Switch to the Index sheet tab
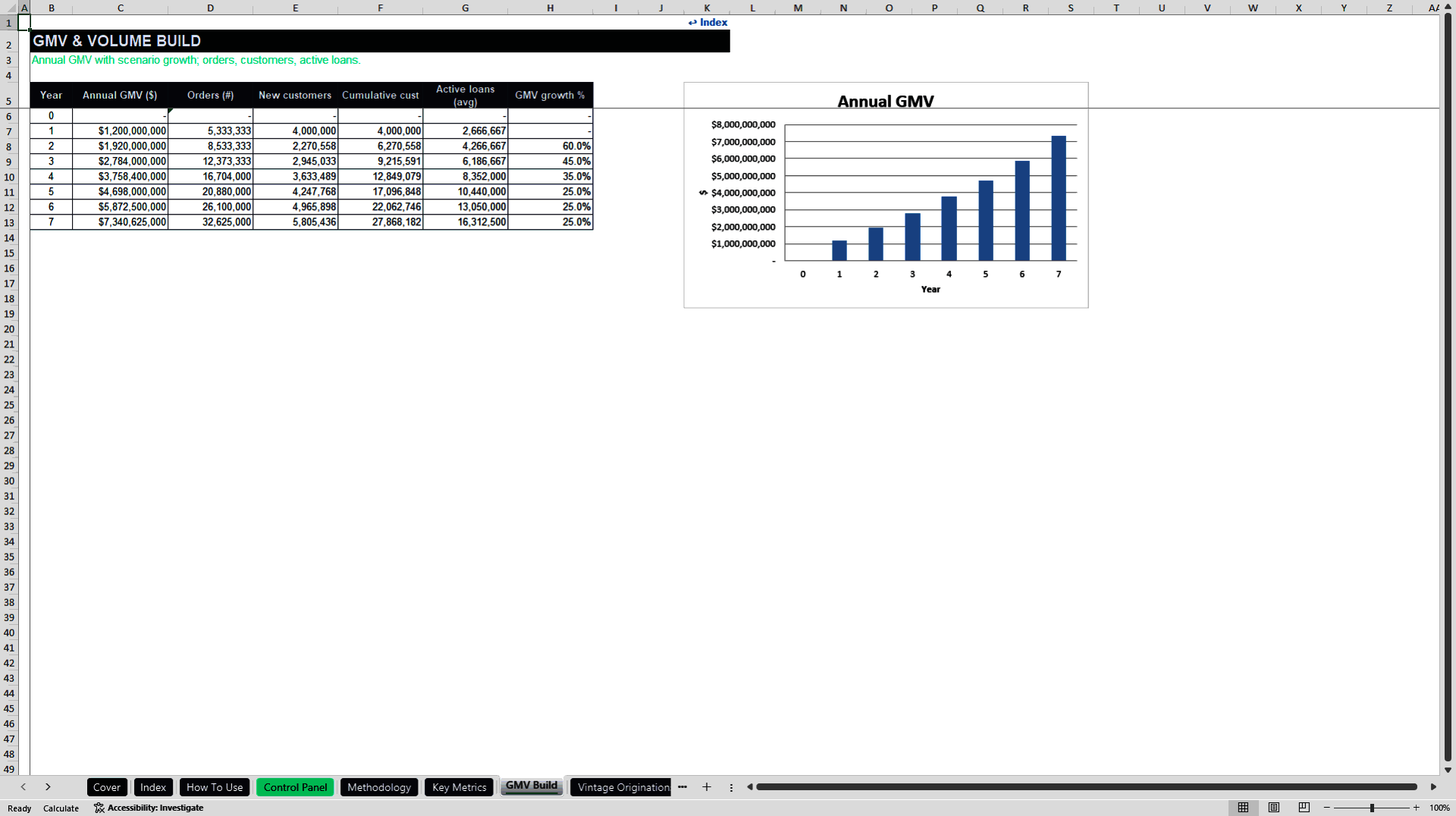This screenshot has height=816, width=1456. pos(153,787)
